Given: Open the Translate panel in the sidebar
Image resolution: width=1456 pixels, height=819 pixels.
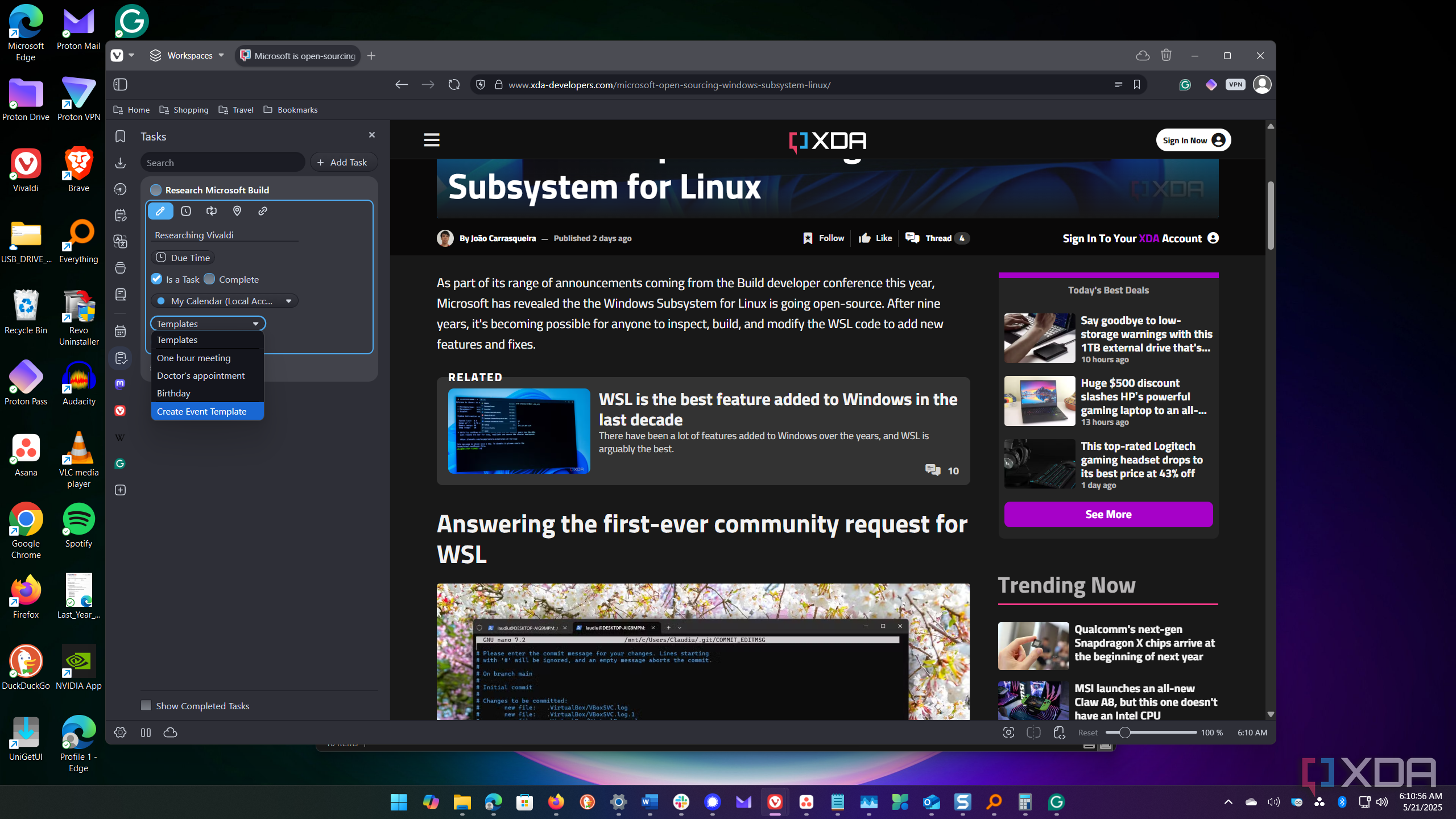Looking at the screenshot, I should tap(120, 242).
